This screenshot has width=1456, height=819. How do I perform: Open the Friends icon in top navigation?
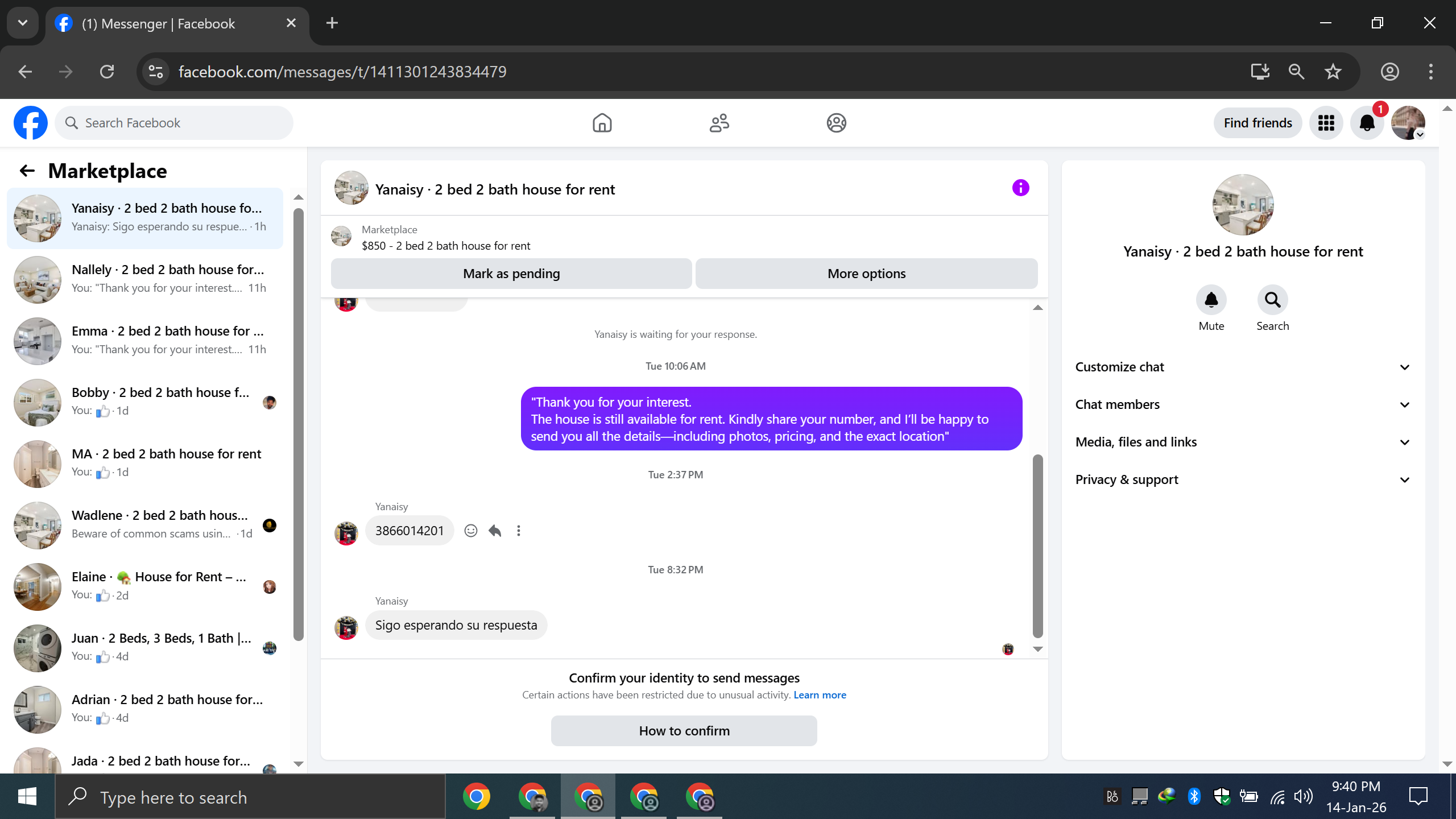click(x=719, y=123)
